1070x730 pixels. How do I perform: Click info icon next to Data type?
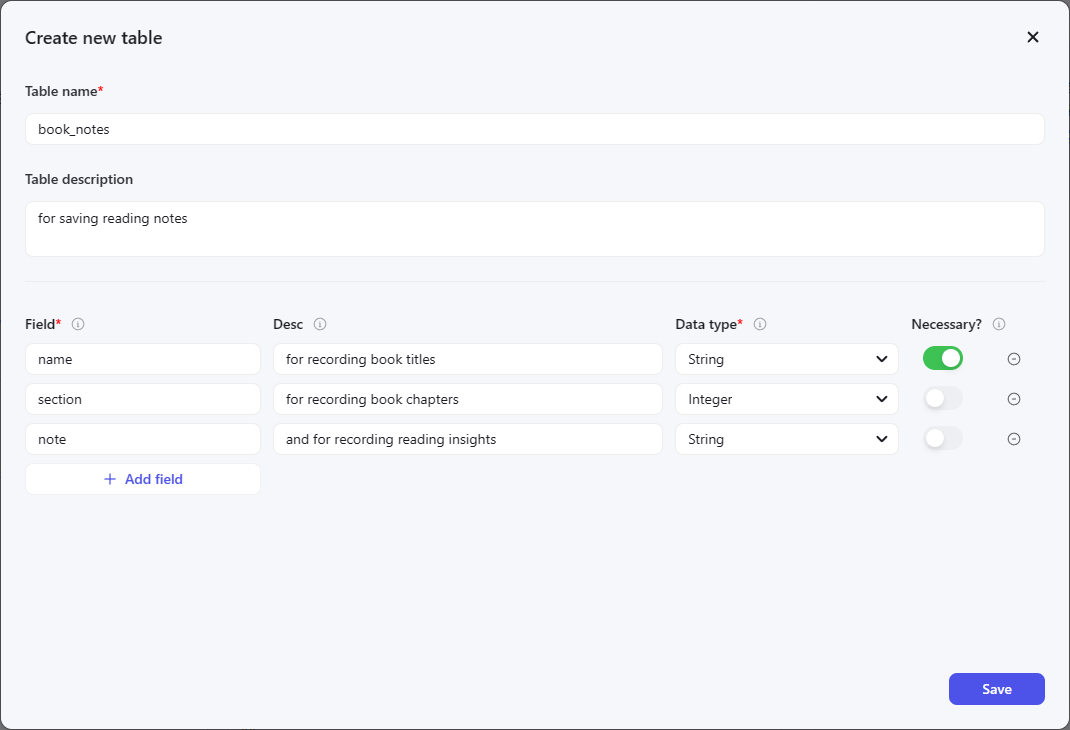(760, 324)
